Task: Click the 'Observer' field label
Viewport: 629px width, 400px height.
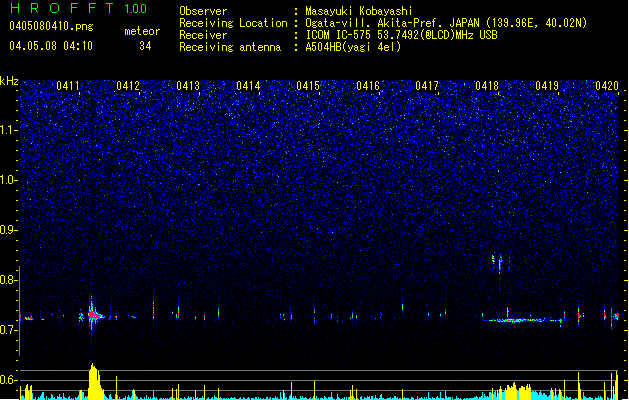Action: pyautogui.click(x=203, y=11)
